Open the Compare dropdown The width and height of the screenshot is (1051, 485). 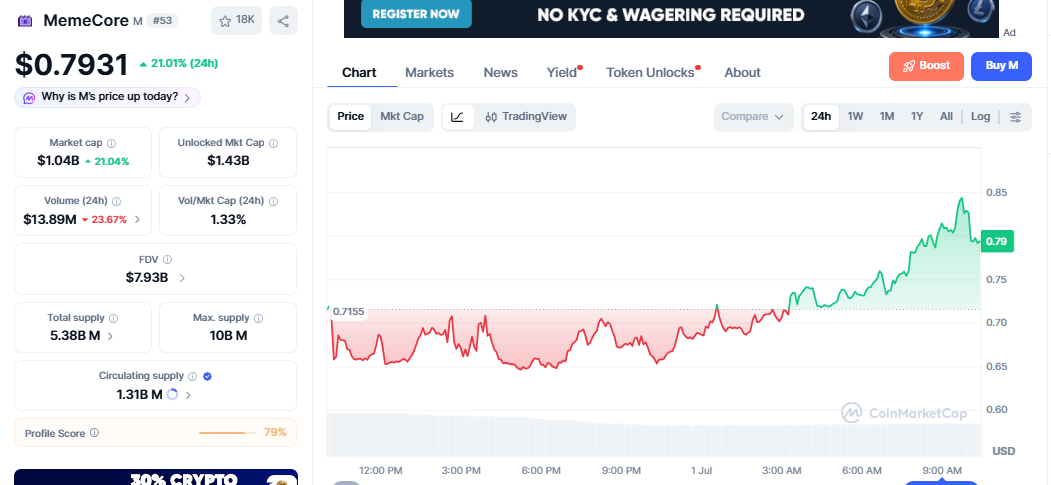click(x=753, y=117)
